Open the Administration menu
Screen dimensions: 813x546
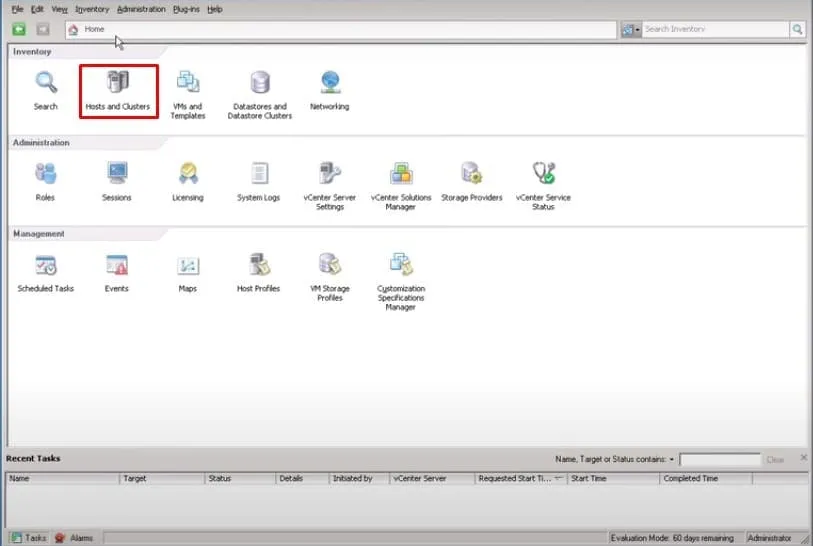point(141,9)
